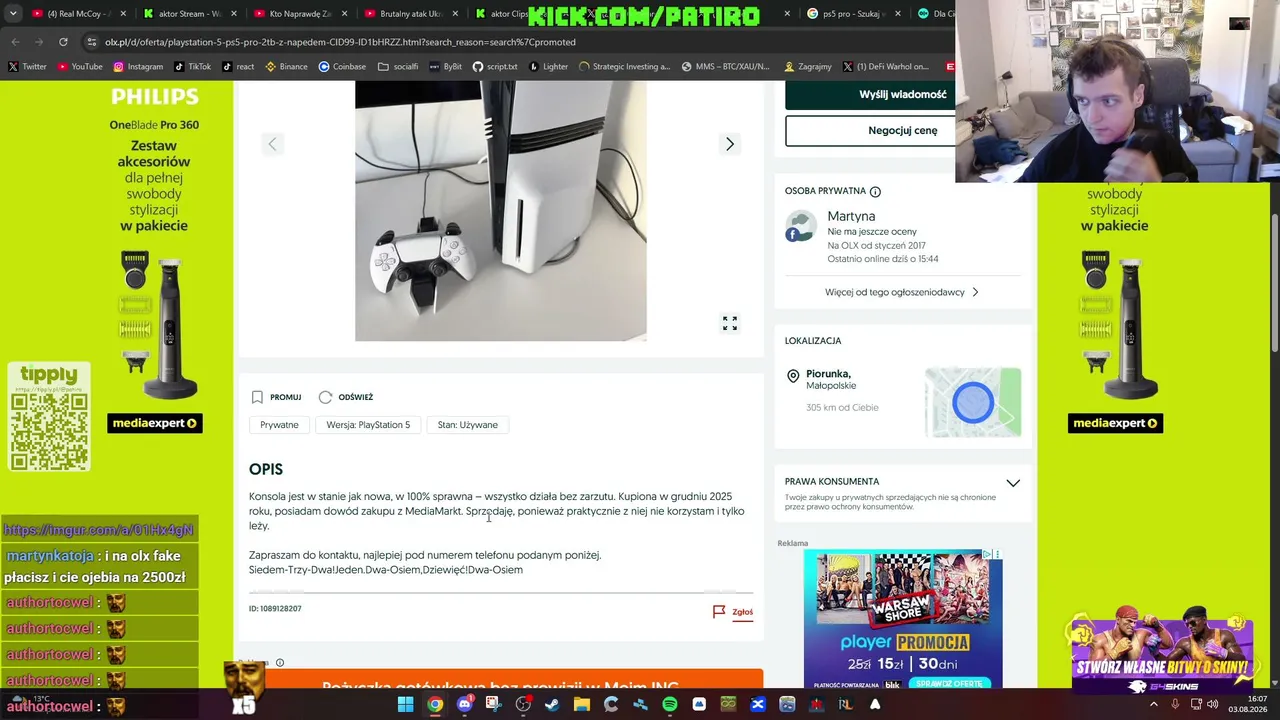Screen dimensions: 1280x720
Task: Open the react bookmark
Action: (238, 67)
